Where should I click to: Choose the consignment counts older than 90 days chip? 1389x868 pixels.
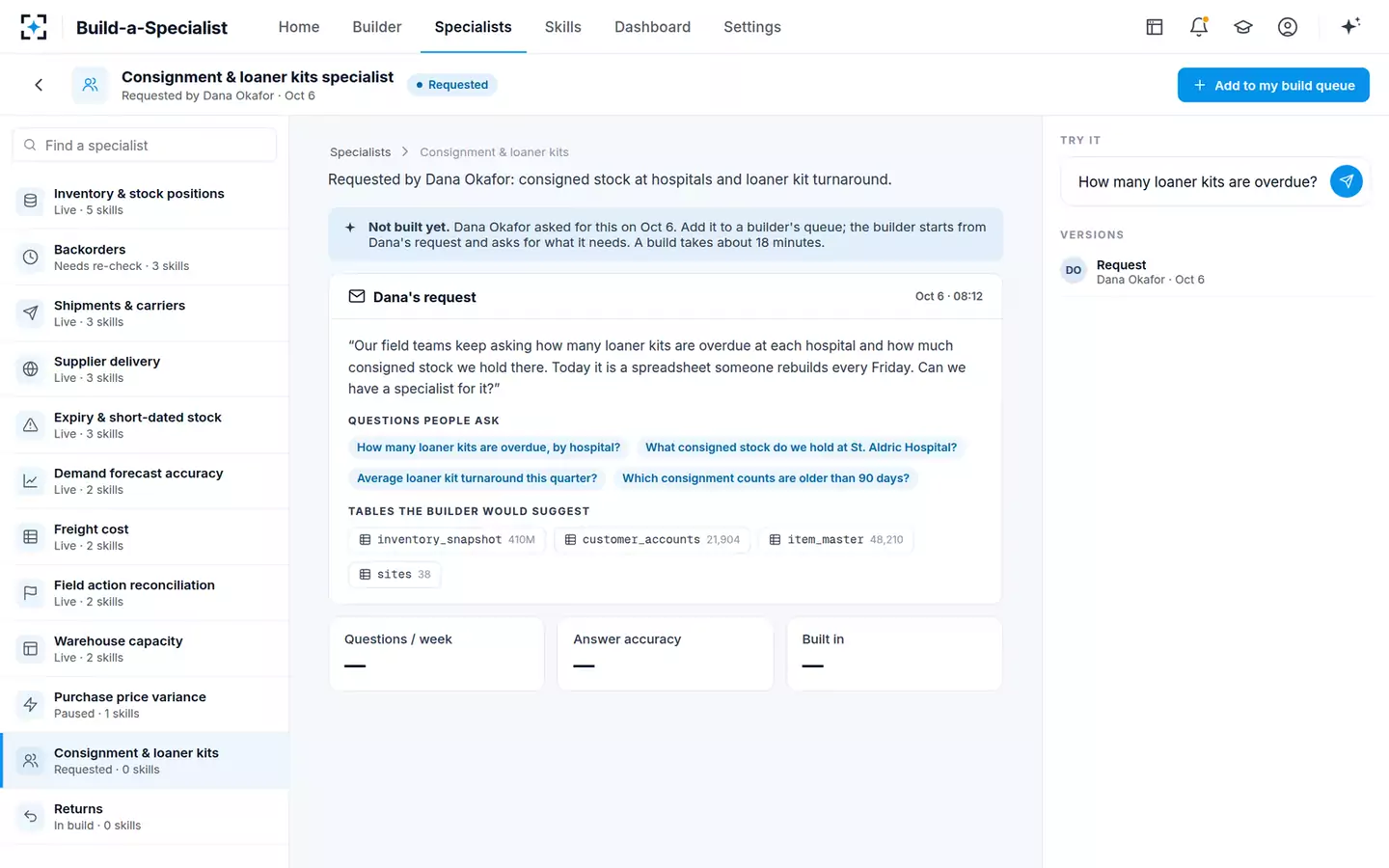click(x=766, y=478)
